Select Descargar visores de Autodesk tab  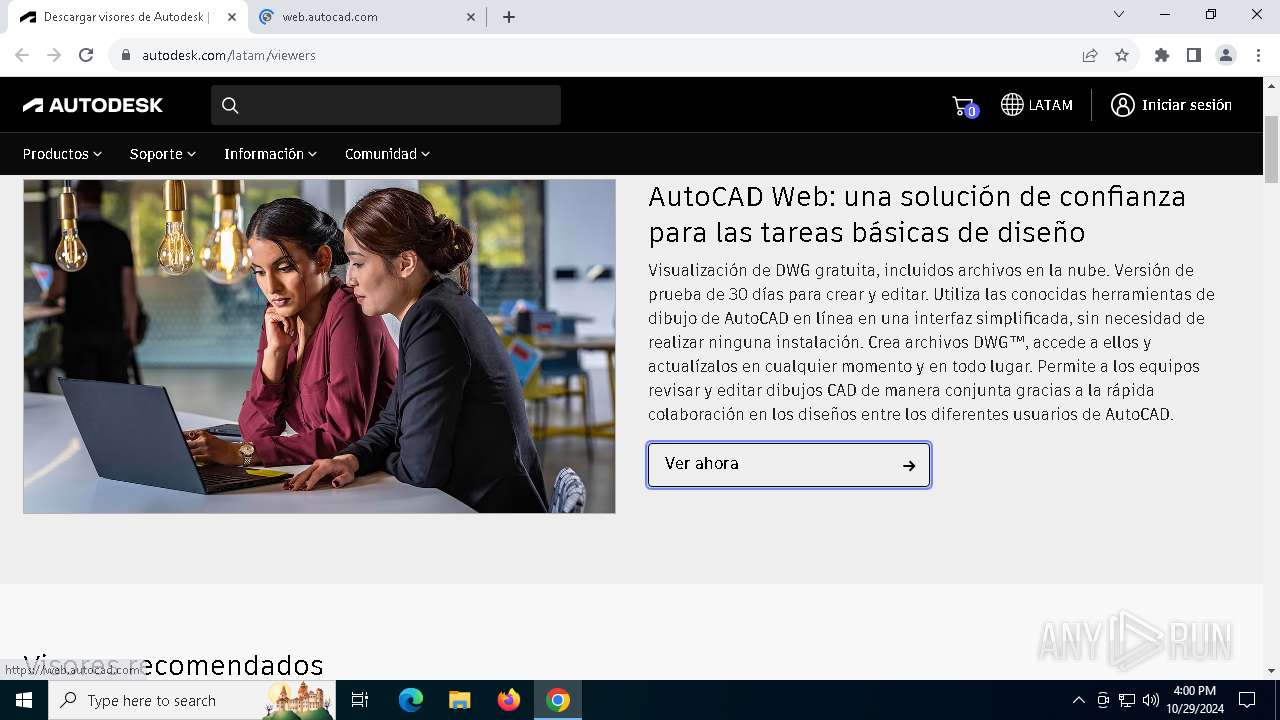coord(126,17)
